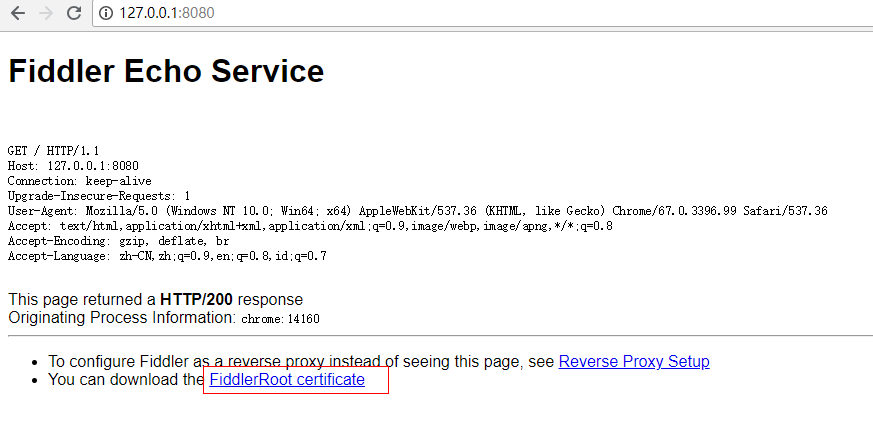Click the 'Accept-Encoding: gzip, deflate, br' line
The height and width of the screenshot is (421, 873).
click(x=119, y=241)
